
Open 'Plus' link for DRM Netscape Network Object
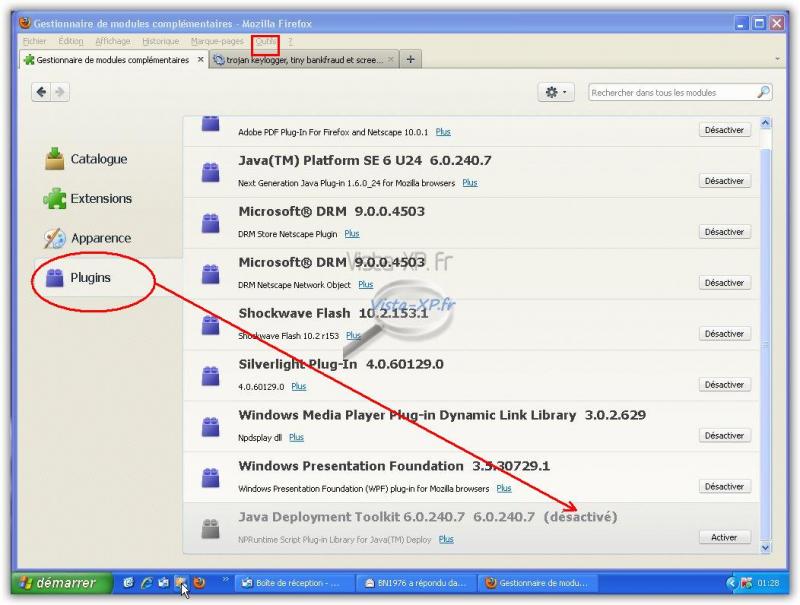[366, 285]
